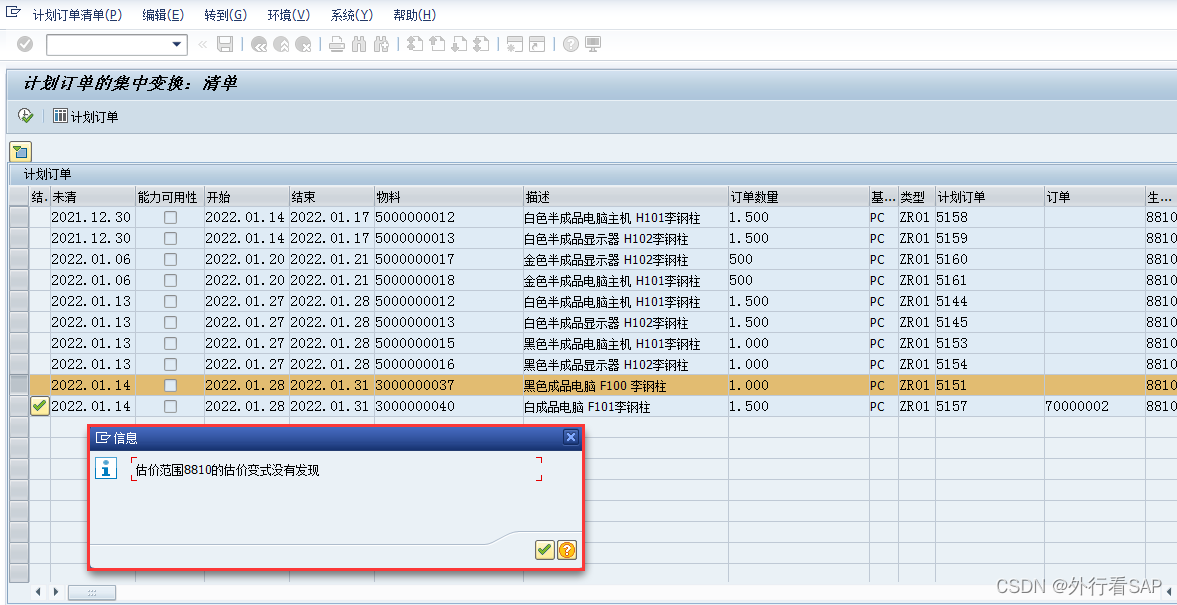Open the SAP window menu icon at top-left

tap(13, 14)
